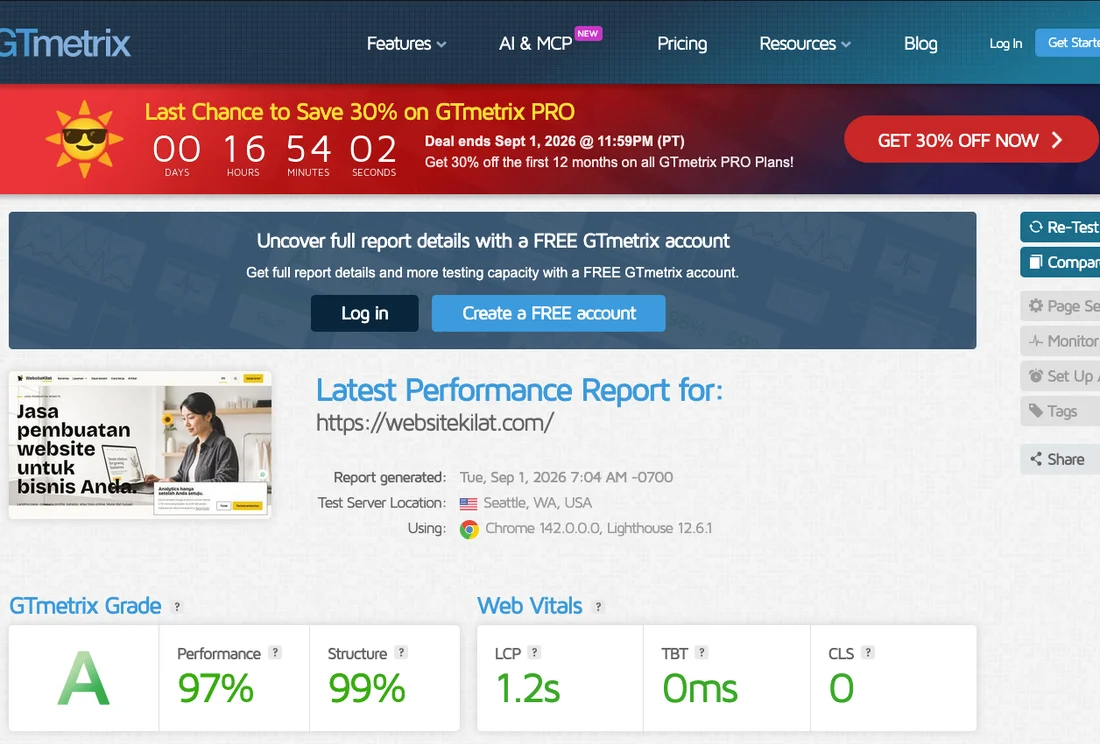Click the grade A letter

(84, 678)
